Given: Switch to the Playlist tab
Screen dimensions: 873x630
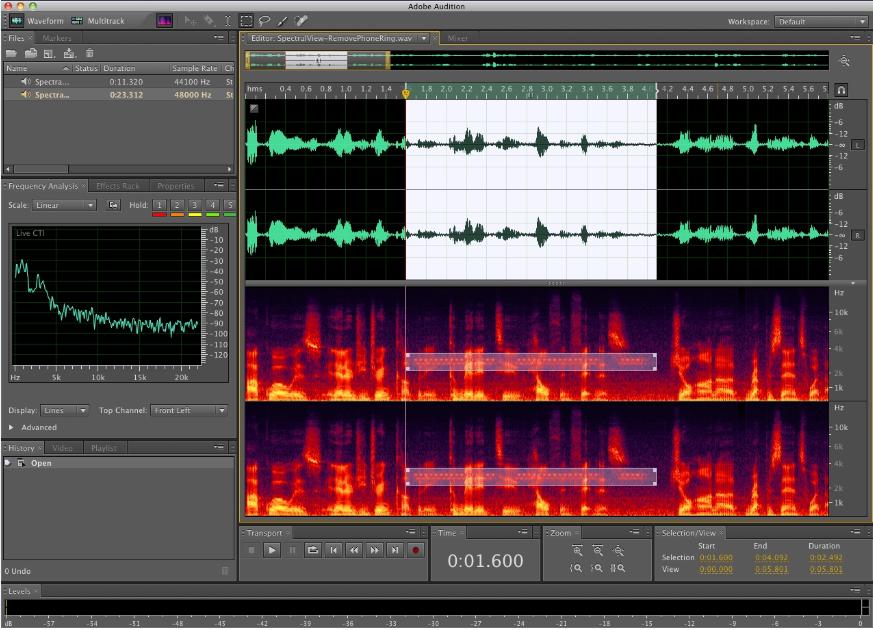Looking at the screenshot, I should tap(104, 448).
